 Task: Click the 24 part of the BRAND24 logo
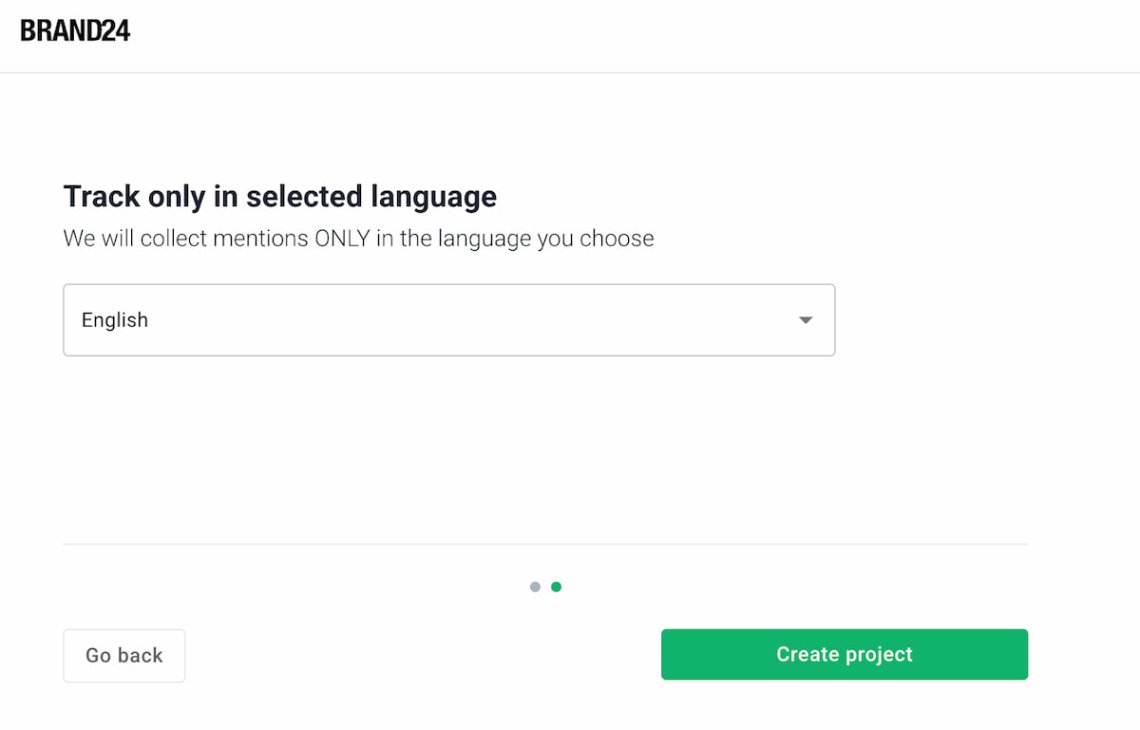115,31
